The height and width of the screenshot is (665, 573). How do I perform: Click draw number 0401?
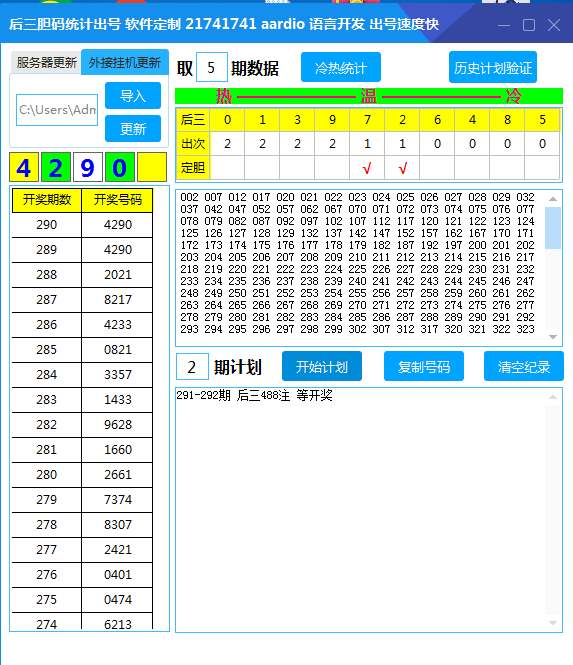pyautogui.click(x=117, y=575)
